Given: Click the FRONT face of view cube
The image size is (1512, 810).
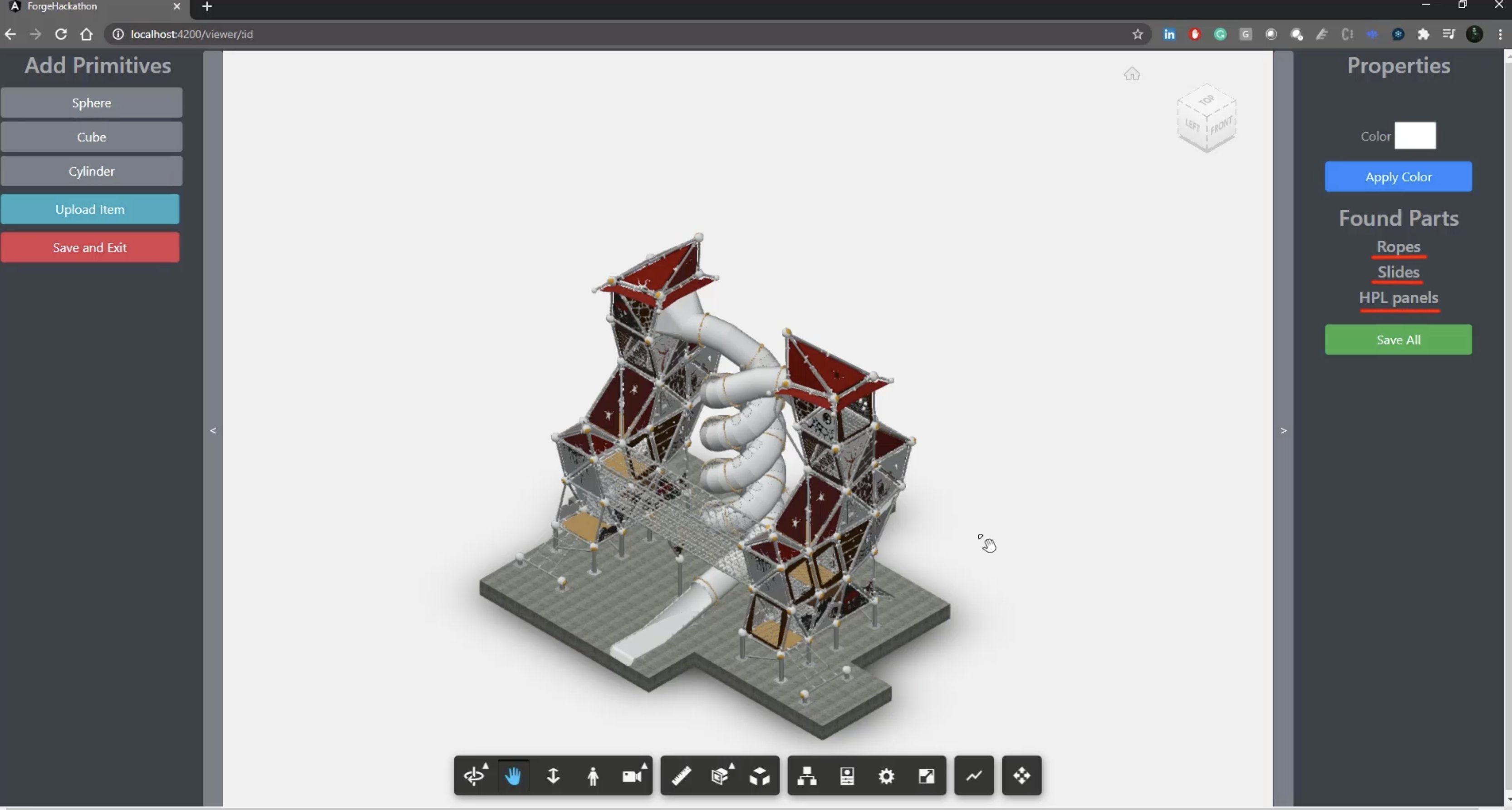Looking at the screenshot, I should [x=1222, y=126].
